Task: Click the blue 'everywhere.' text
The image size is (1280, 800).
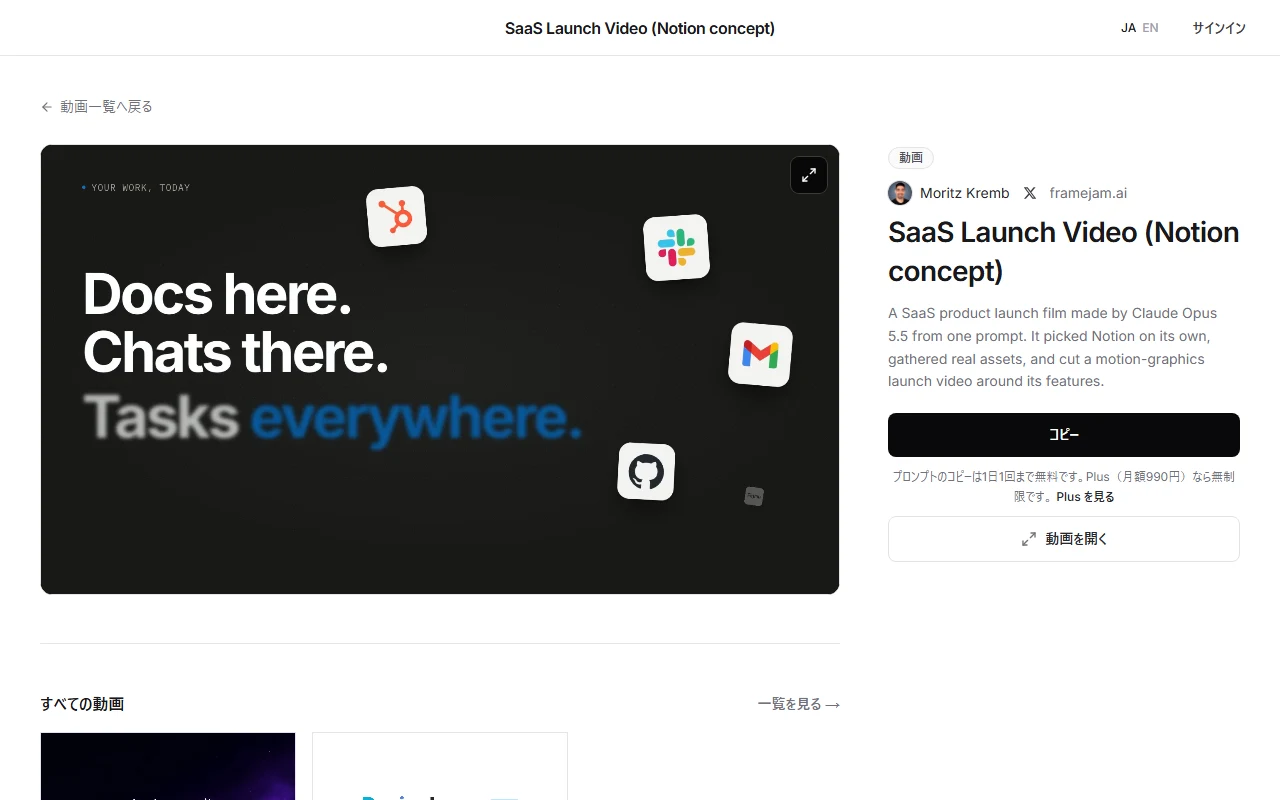Action: (x=416, y=419)
